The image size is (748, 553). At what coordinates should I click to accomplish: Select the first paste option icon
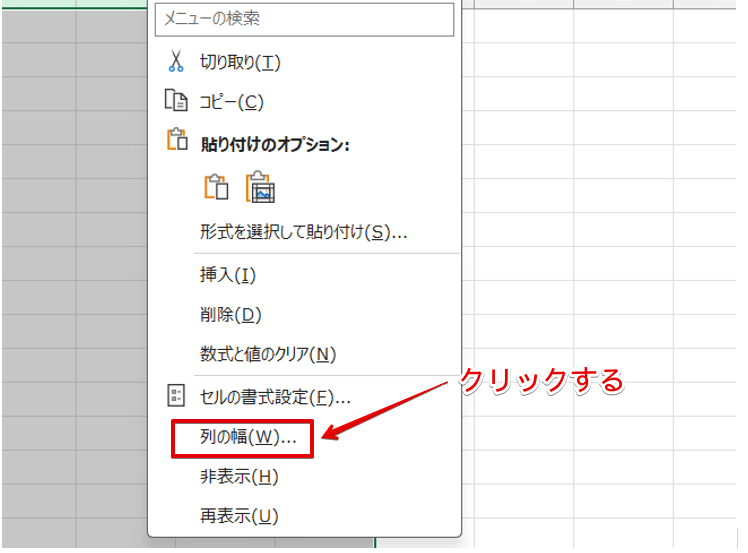coord(215,187)
